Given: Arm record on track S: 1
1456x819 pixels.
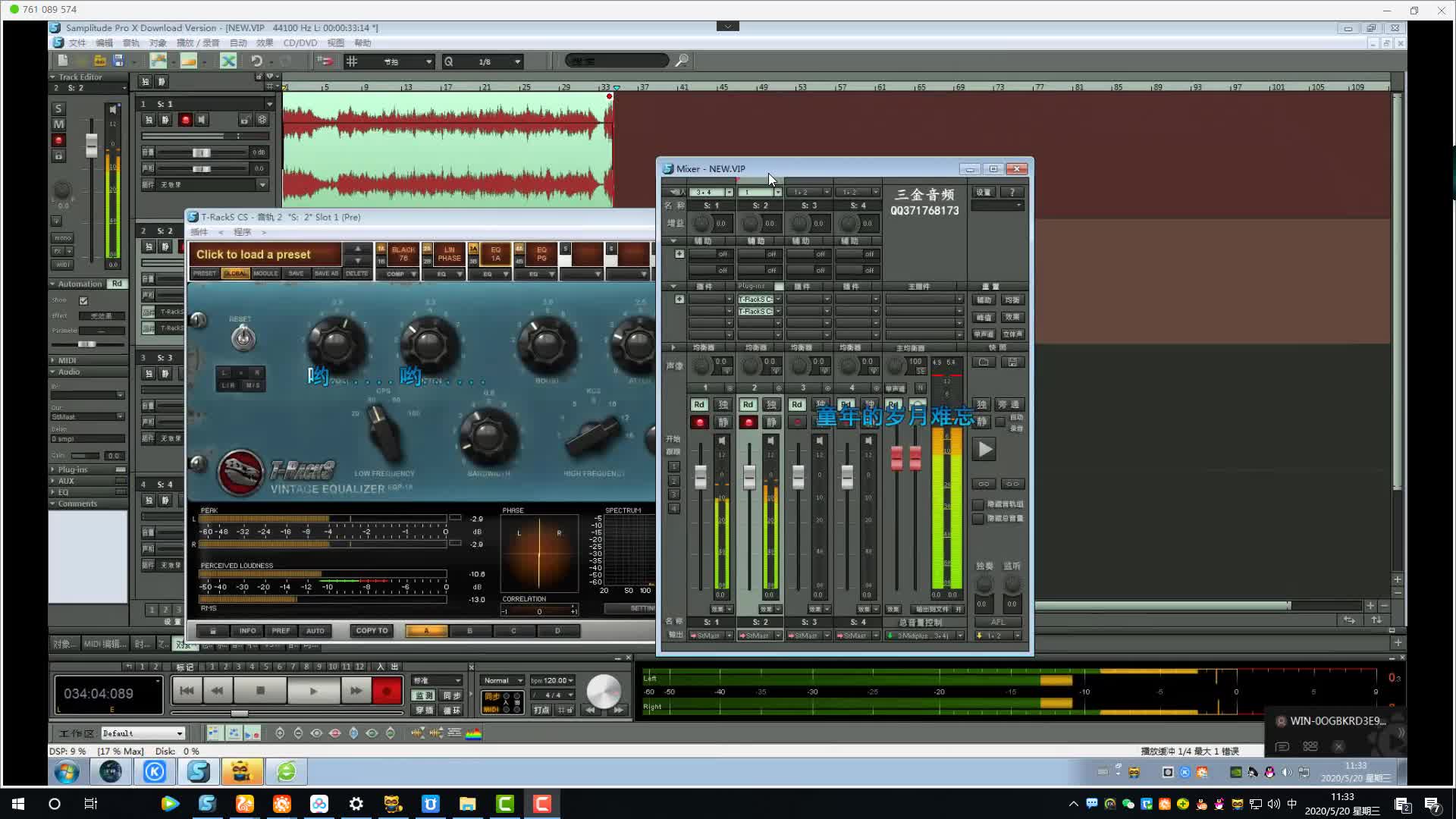Looking at the screenshot, I should [x=185, y=120].
